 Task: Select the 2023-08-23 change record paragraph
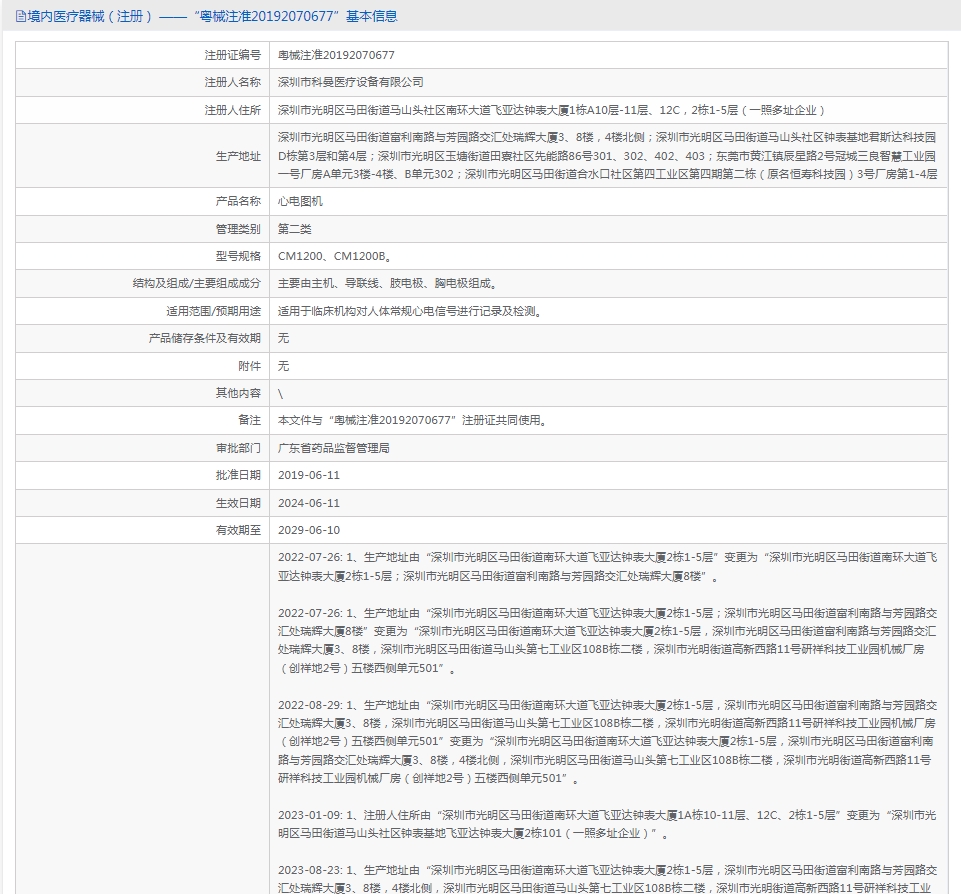pyautogui.click(x=607, y=879)
